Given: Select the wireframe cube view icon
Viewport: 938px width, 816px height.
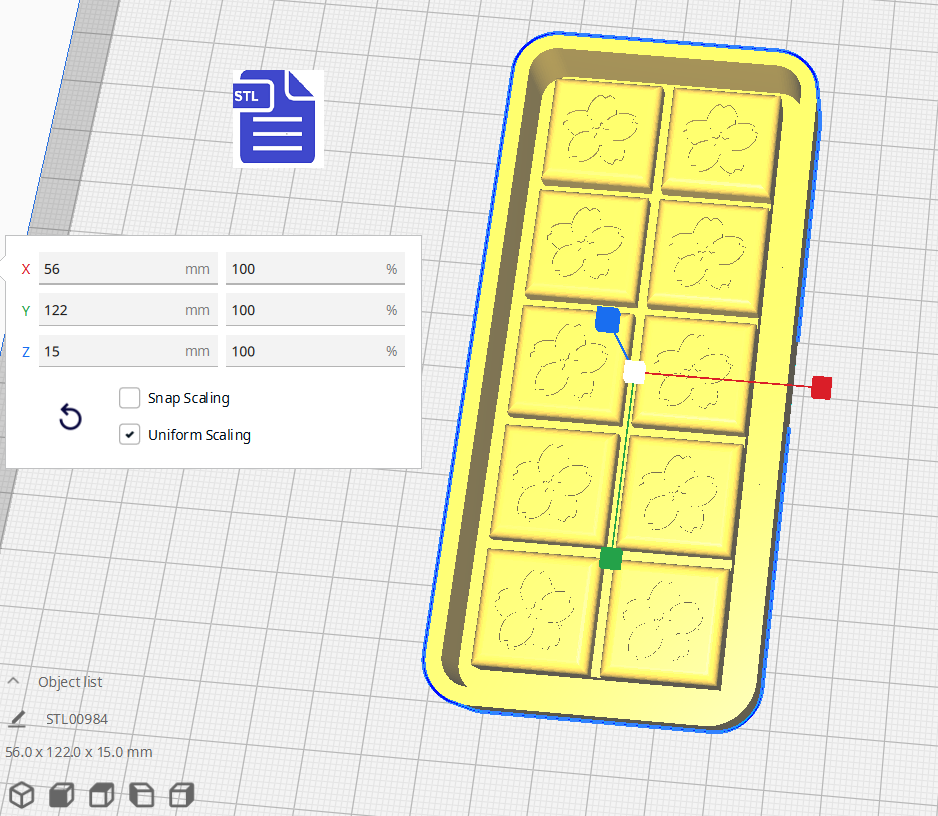Looking at the screenshot, I should coord(21,794).
